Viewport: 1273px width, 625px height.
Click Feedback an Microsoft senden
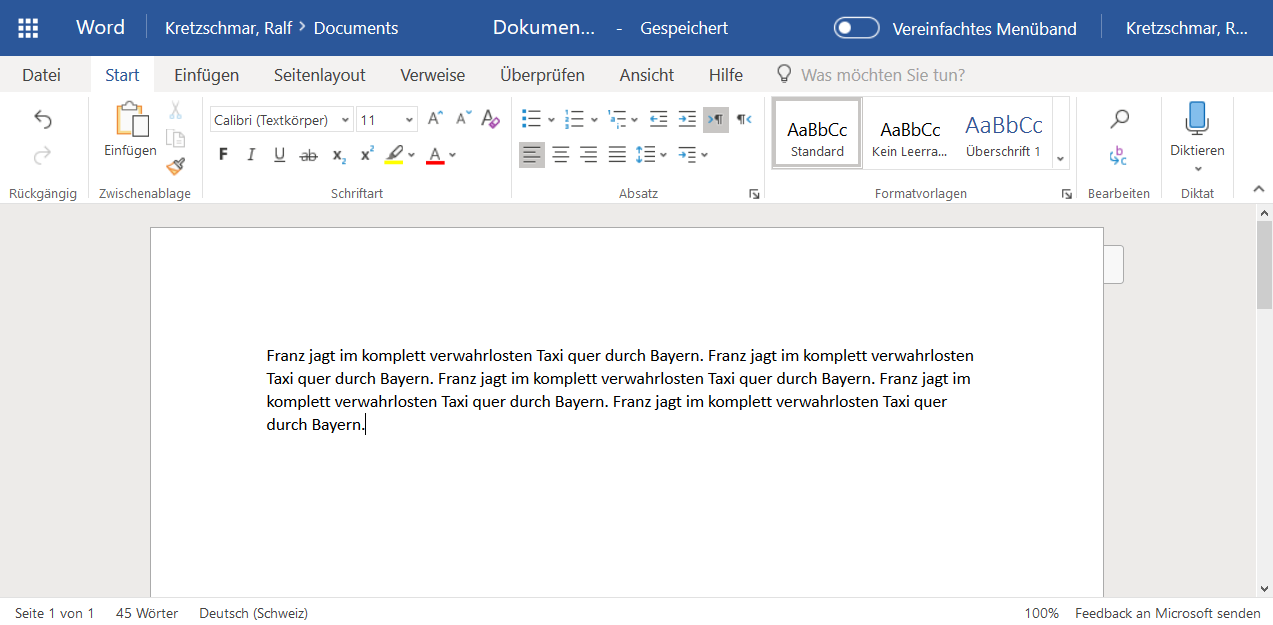pyautogui.click(x=1167, y=613)
